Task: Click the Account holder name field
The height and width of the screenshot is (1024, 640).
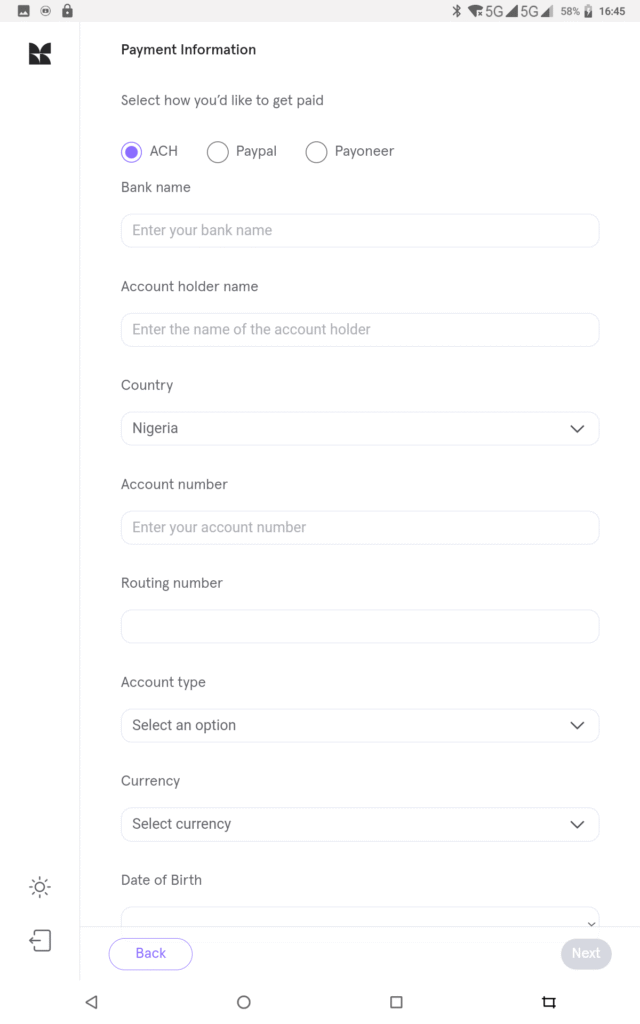Action: pyautogui.click(x=360, y=329)
